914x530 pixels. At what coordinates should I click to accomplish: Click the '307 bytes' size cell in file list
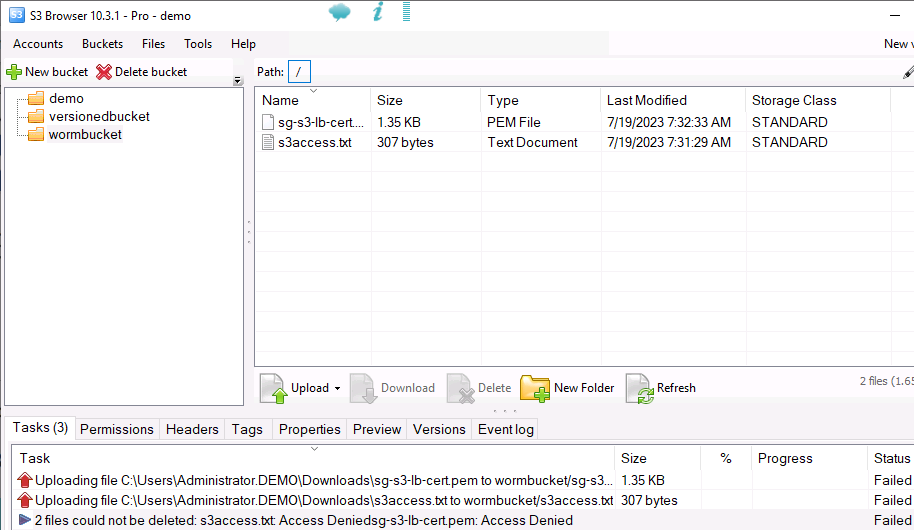point(405,143)
